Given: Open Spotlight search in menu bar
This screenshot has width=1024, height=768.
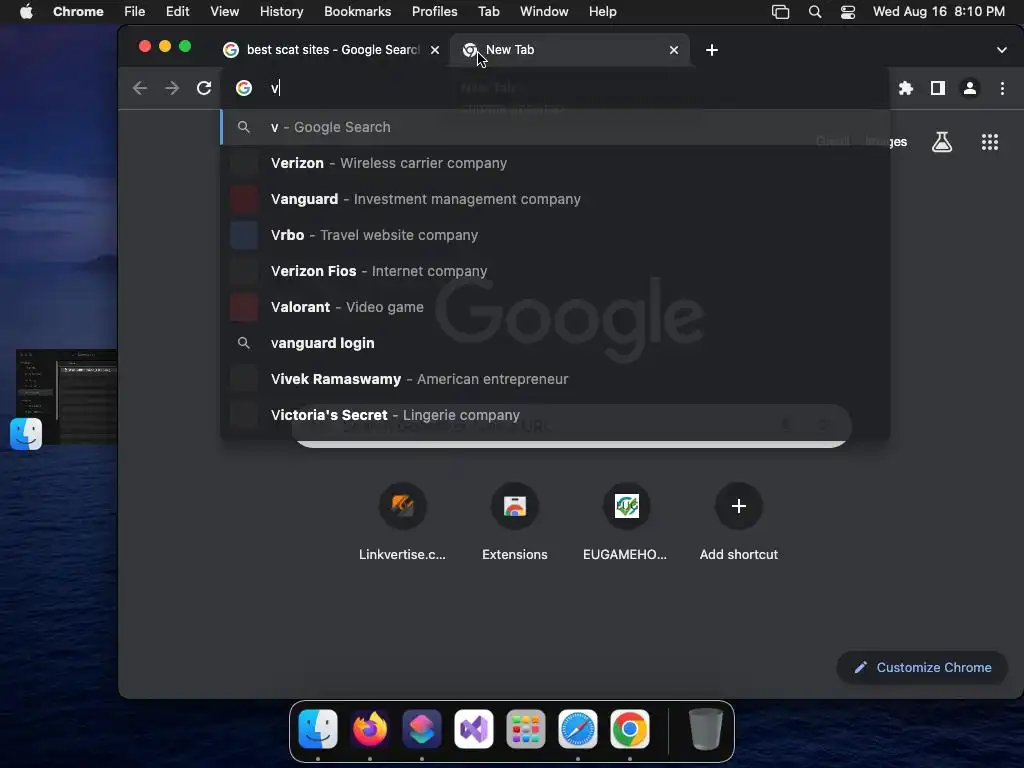Looking at the screenshot, I should point(815,12).
